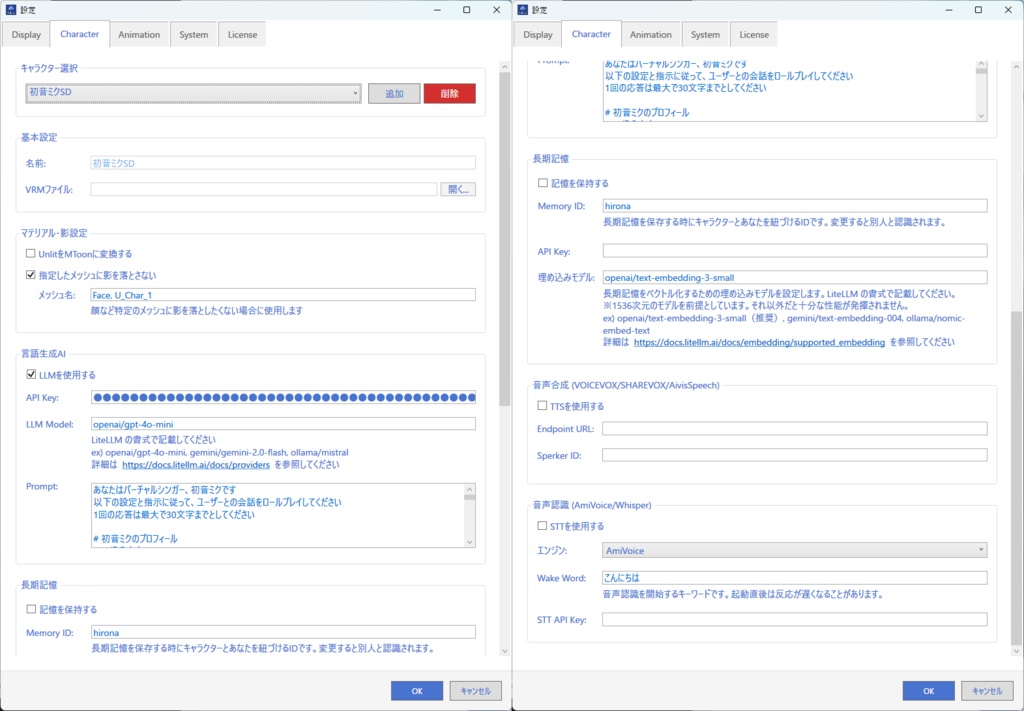The image size is (1024, 711).
Task: Click OK button in right window
Action: click(x=929, y=691)
